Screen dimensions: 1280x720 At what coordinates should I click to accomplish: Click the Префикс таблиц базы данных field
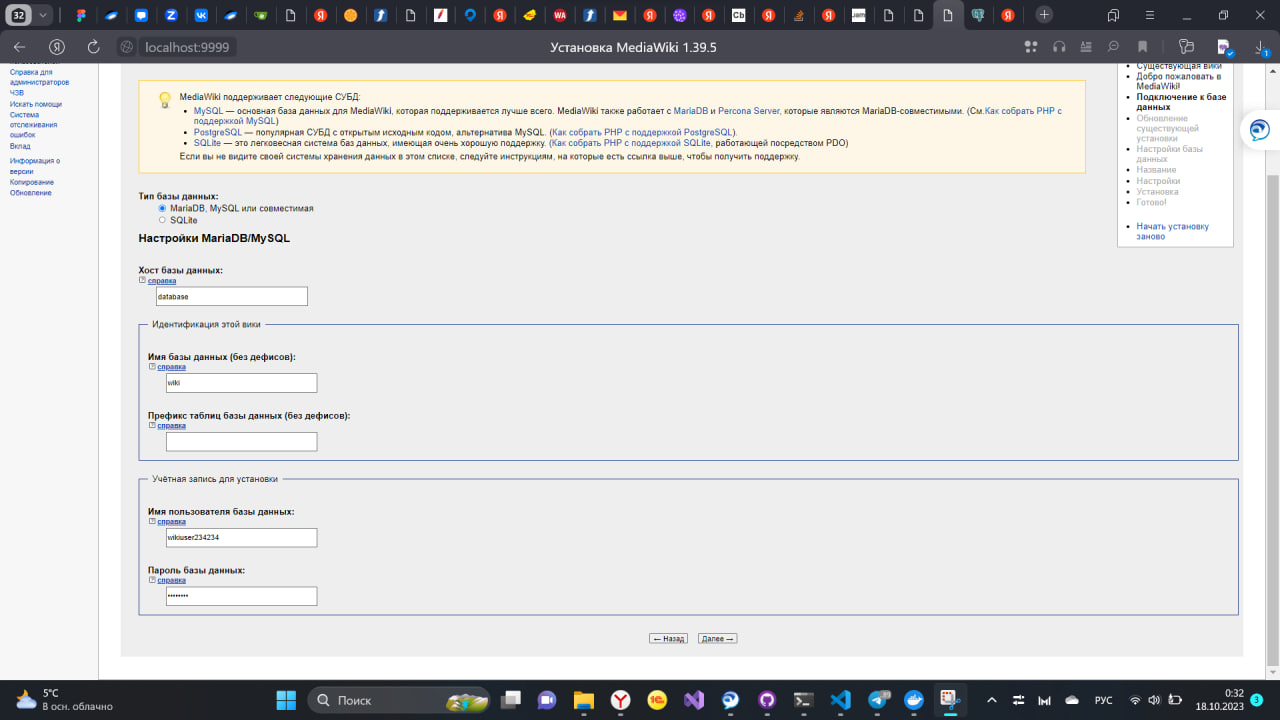(x=241, y=441)
